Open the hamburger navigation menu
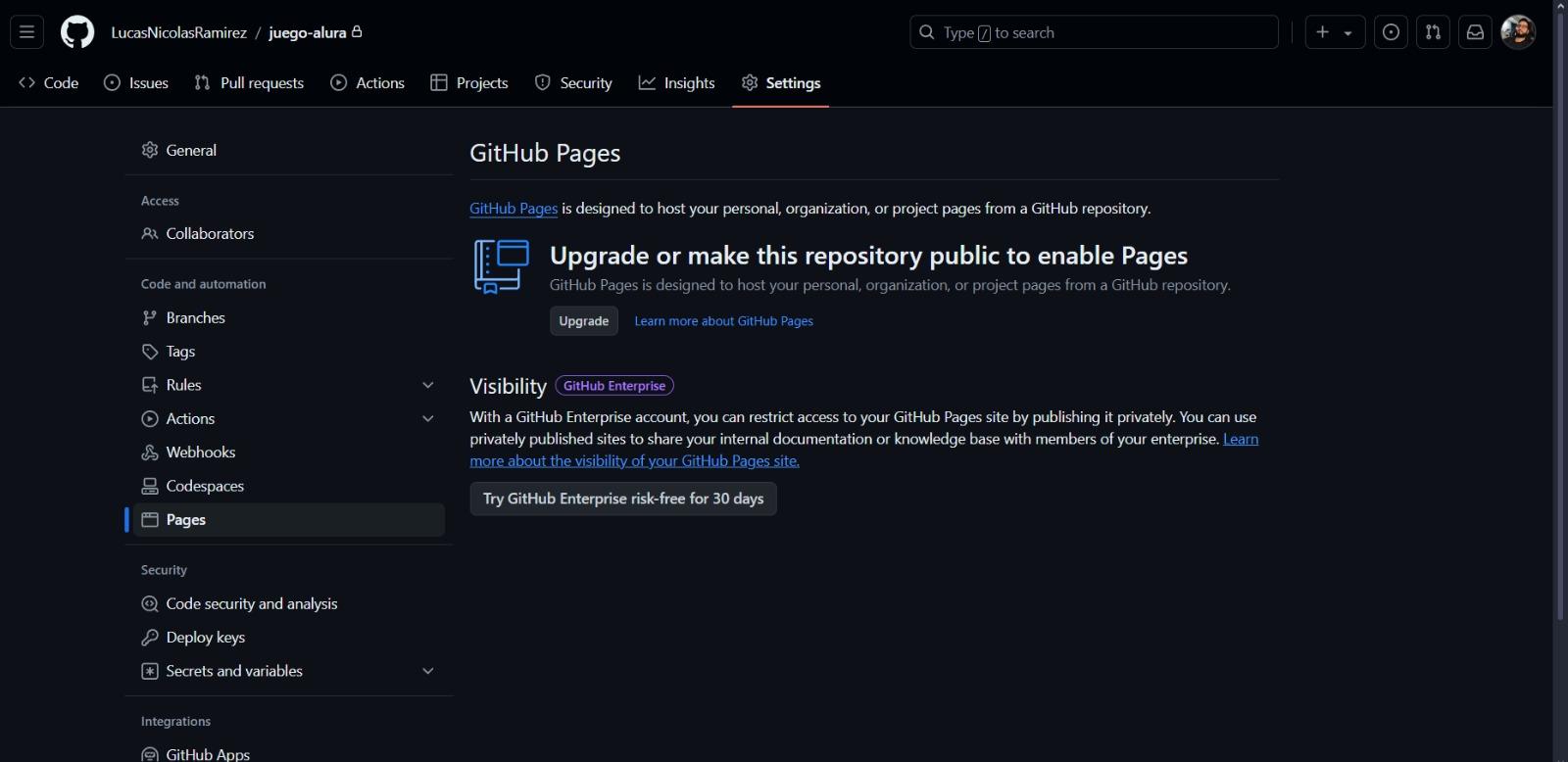 tap(26, 32)
